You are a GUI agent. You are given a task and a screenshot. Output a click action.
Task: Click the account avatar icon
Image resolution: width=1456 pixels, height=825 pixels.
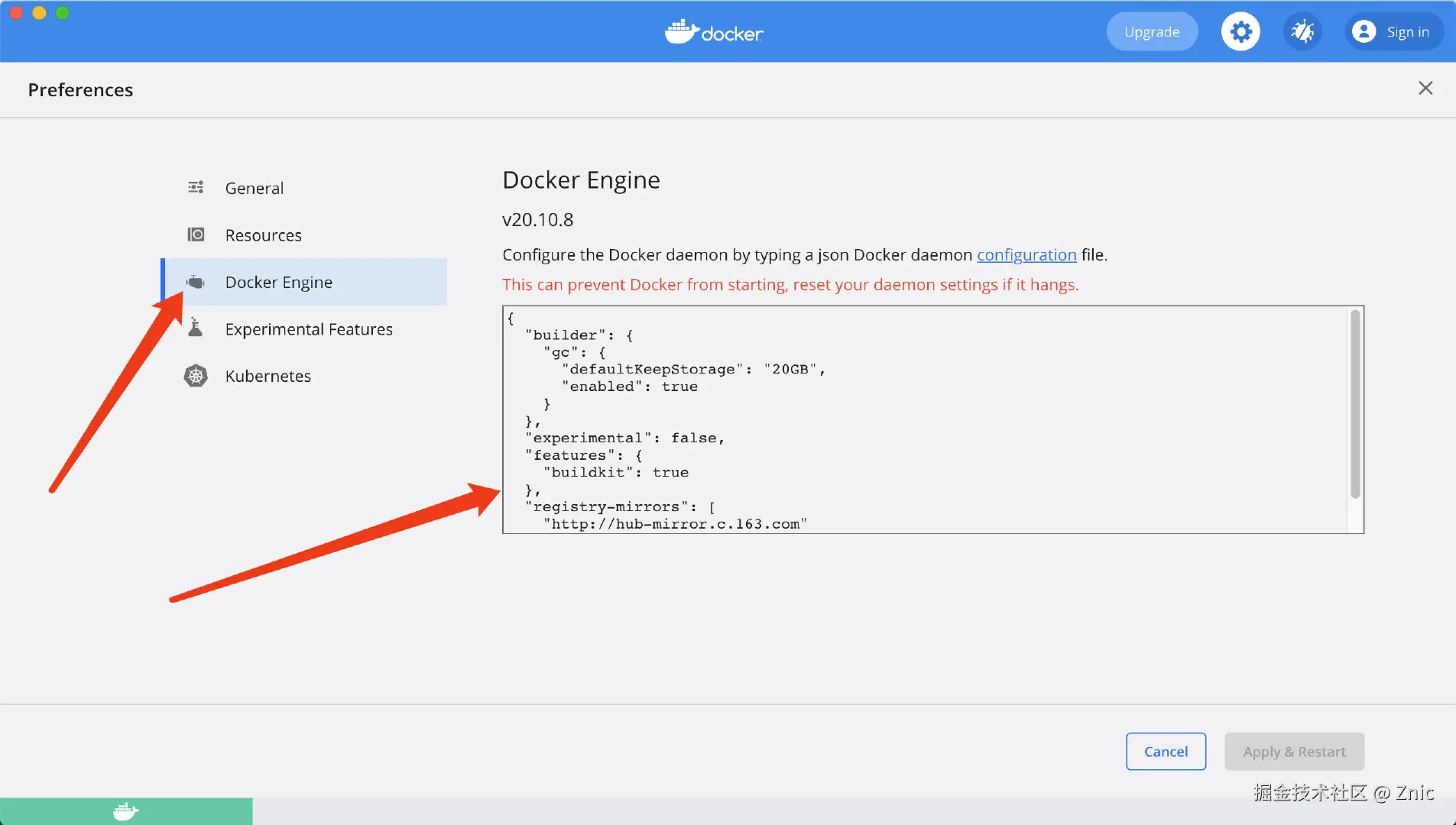[x=1364, y=31]
